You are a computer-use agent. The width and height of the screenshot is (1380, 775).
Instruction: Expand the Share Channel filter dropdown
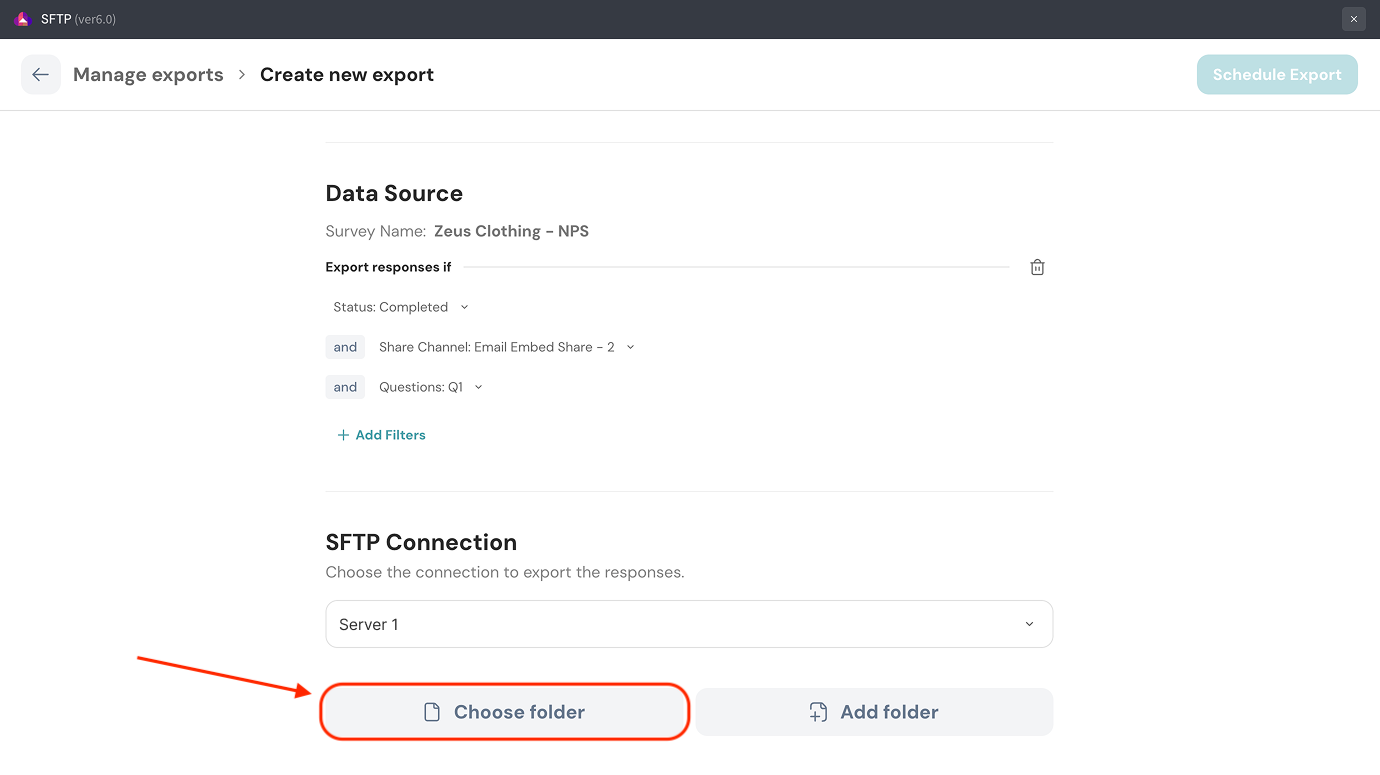(x=506, y=347)
